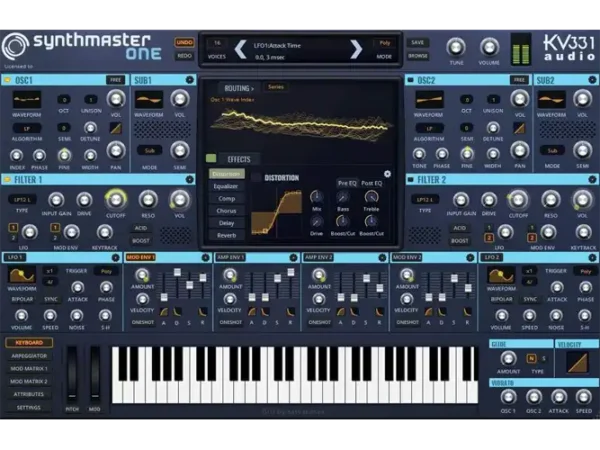Click the pitch bend wheel

coord(72,373)
